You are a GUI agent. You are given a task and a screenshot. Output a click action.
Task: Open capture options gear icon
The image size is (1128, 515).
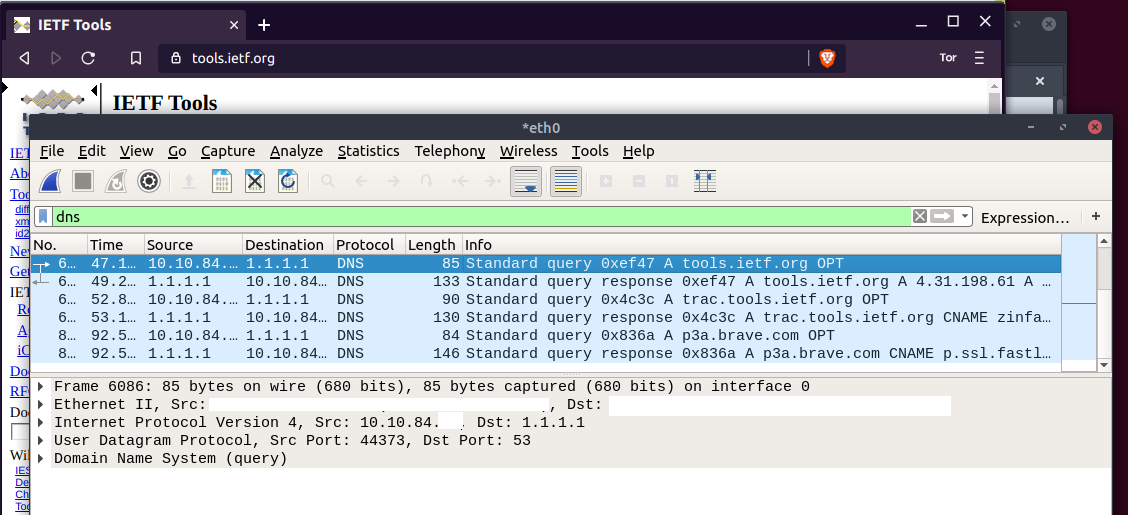pyautogui.click(x=149, y=181)
